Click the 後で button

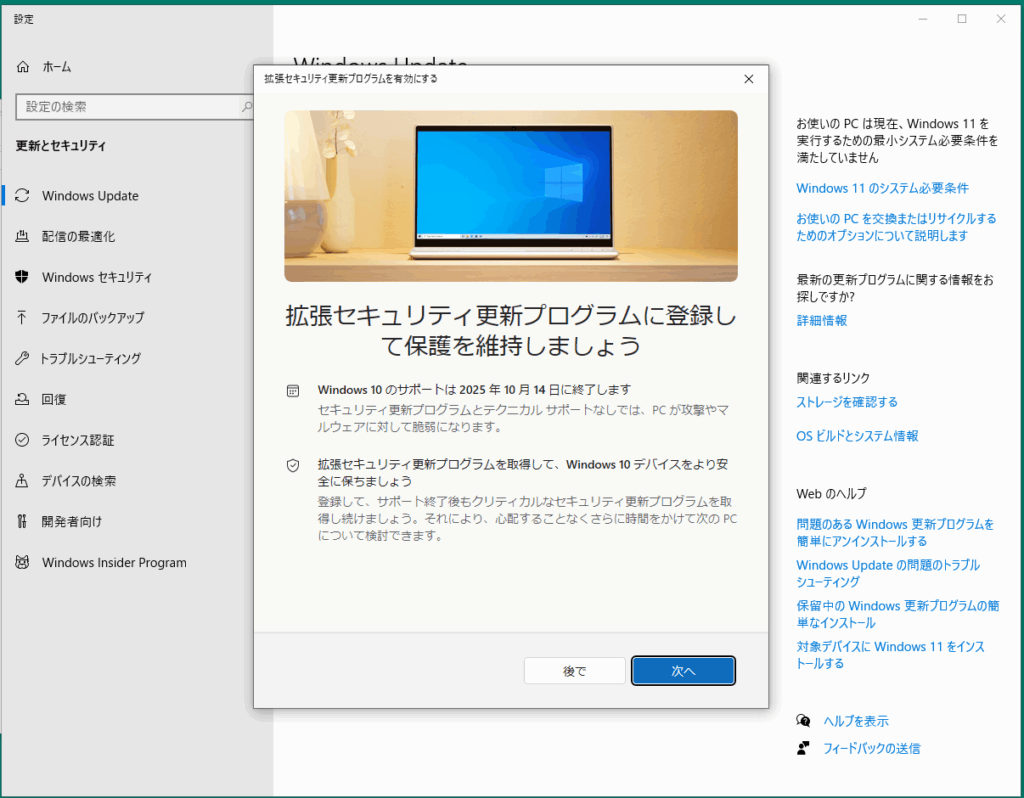pos(575,671)
